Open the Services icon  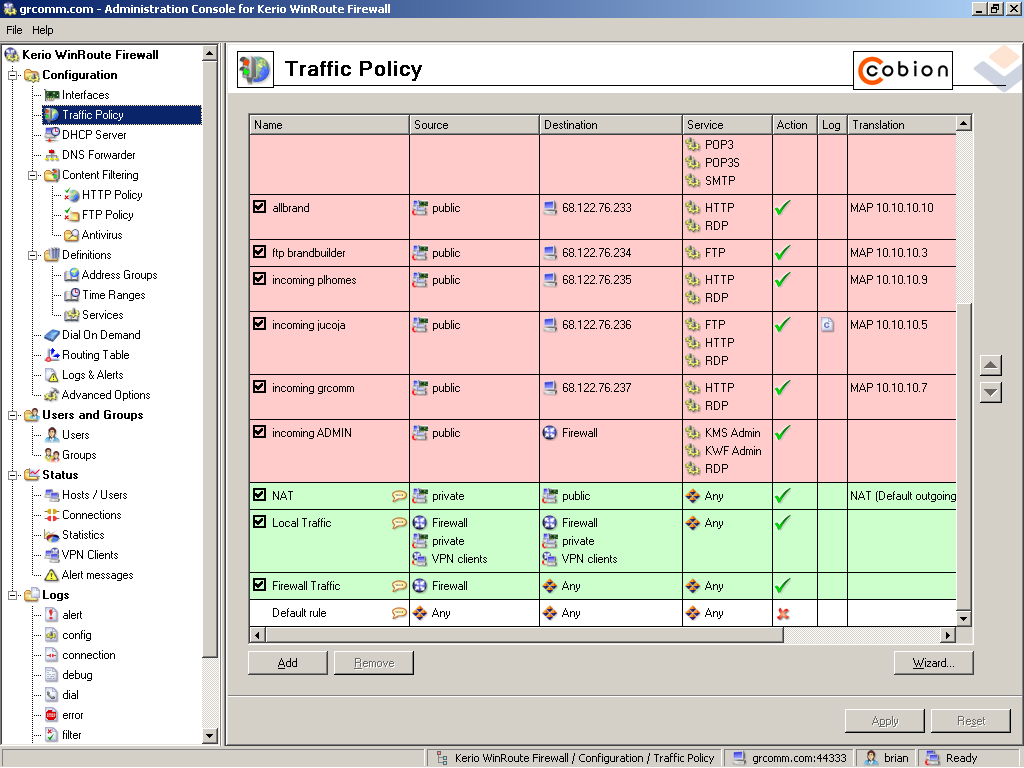pos(72,315)
